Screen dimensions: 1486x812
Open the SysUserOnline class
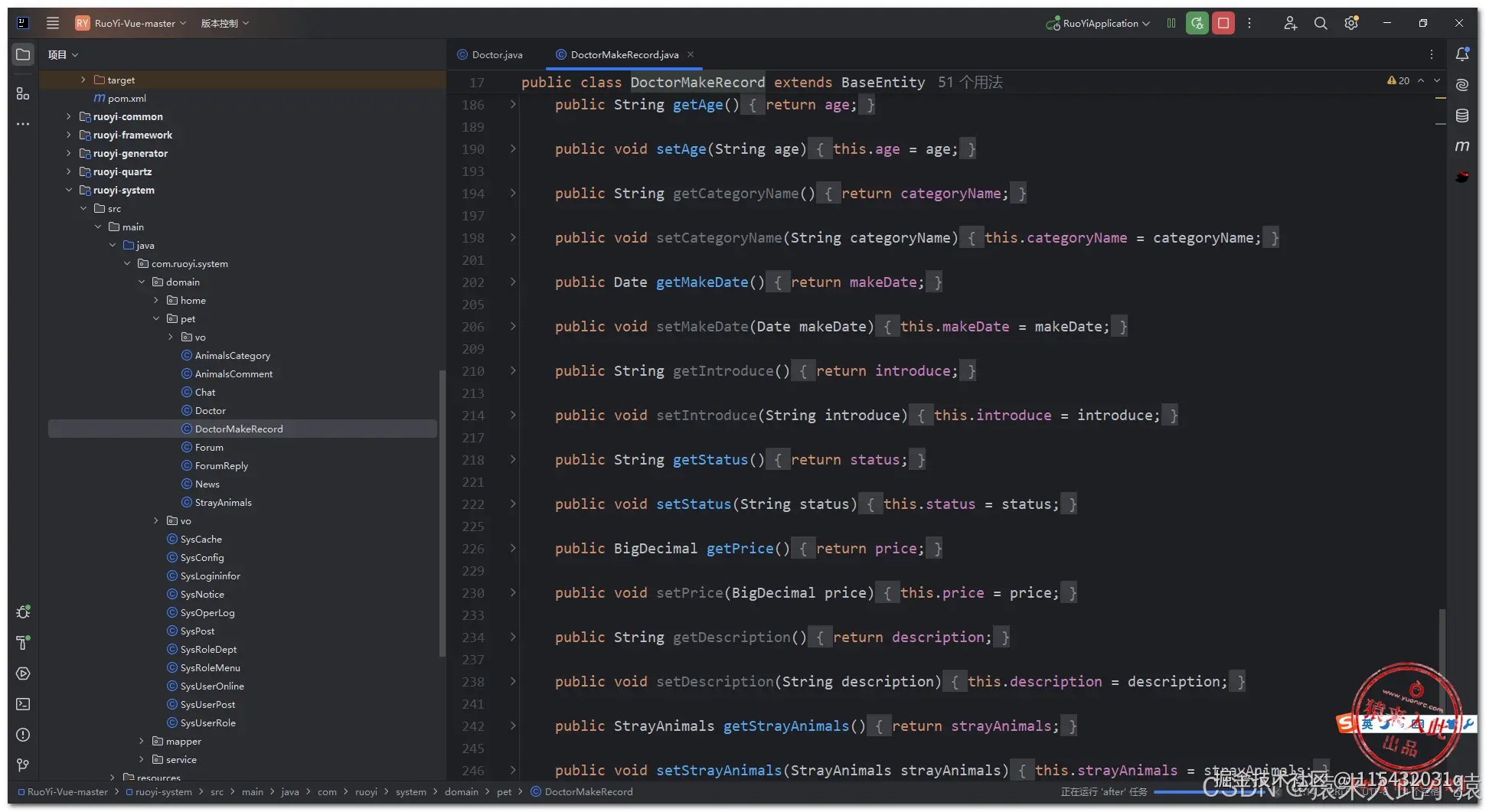pos(205,686)
